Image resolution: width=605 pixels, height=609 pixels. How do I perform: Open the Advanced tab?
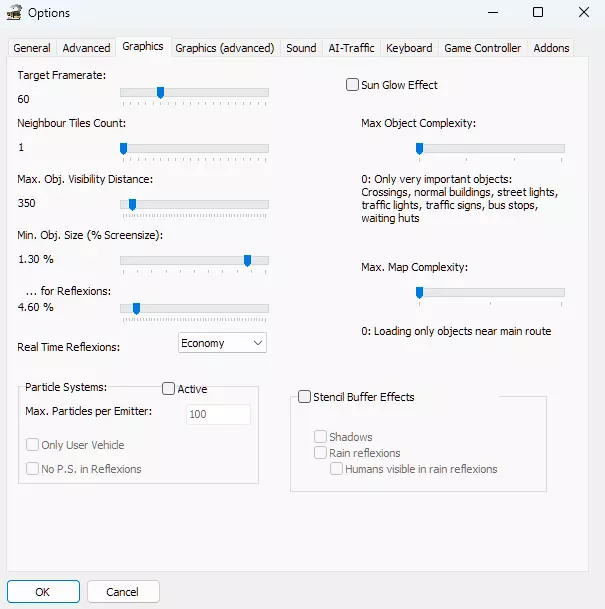(86, 48)
